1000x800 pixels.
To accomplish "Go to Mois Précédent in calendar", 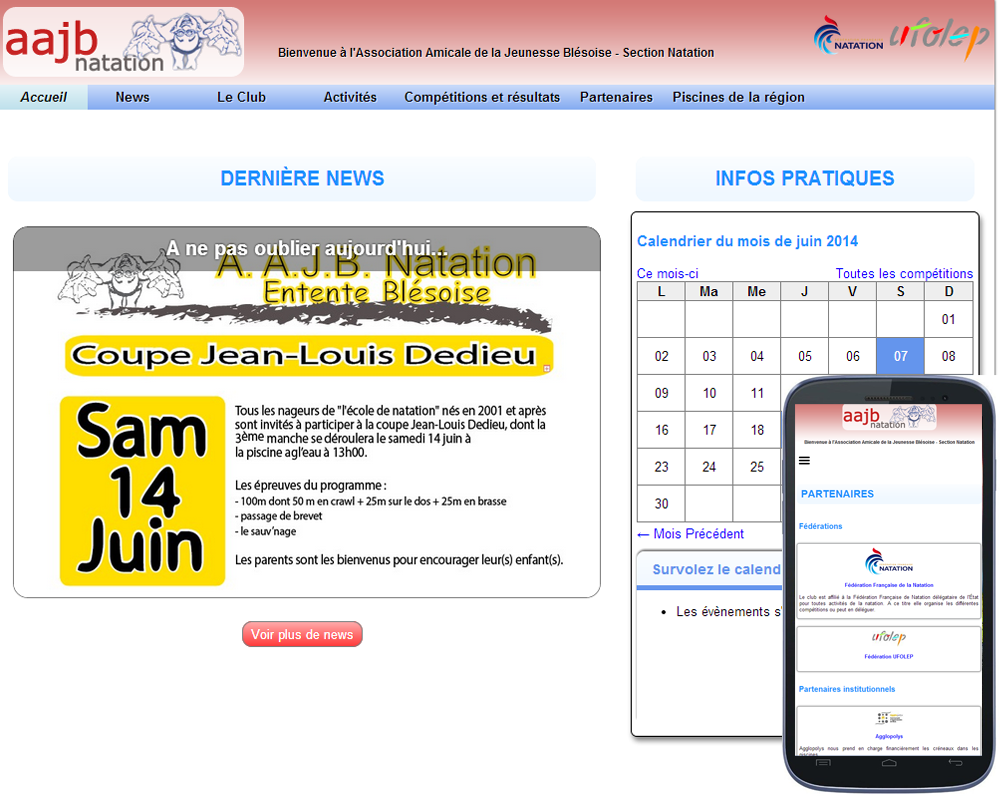I will coord(690,533).
